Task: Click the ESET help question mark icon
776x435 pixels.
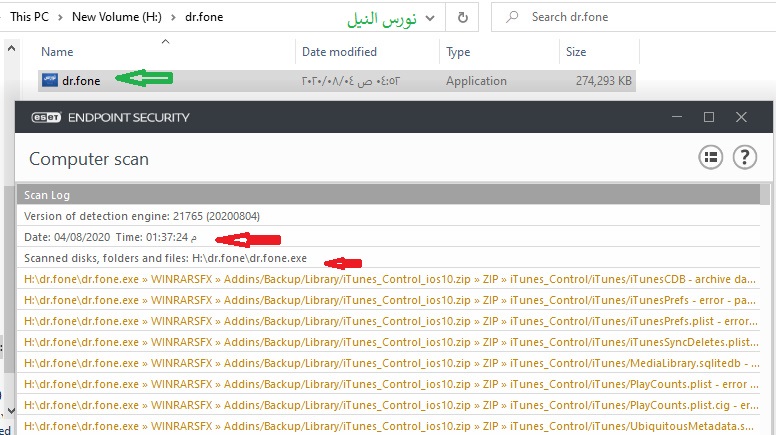Action: (x=744, y=157)
